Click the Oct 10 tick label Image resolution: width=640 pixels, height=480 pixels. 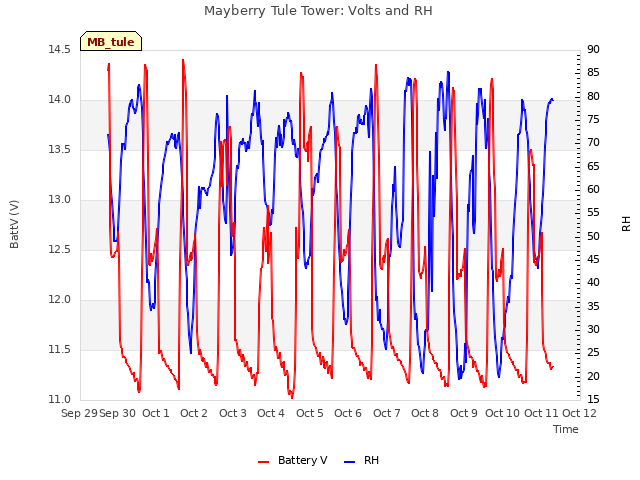502,413
